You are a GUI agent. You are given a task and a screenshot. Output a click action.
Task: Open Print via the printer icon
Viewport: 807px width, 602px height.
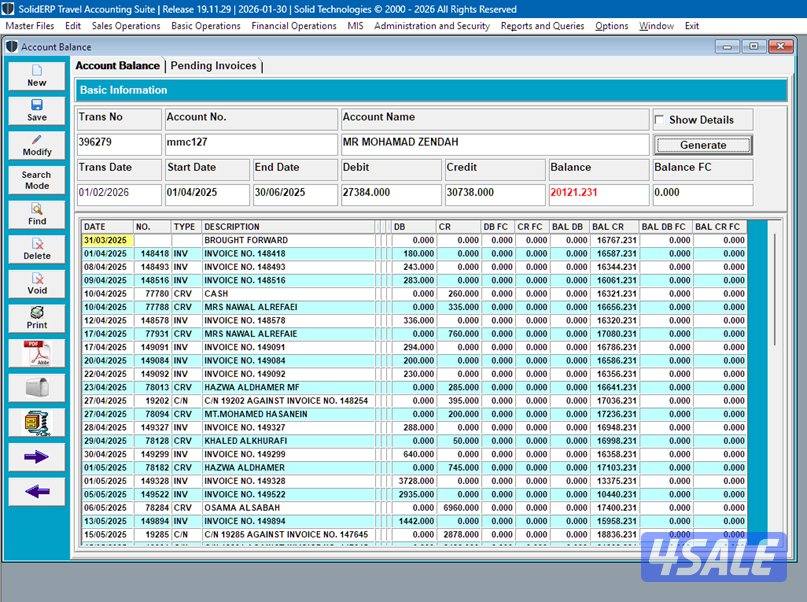click(x=36, y=318)
